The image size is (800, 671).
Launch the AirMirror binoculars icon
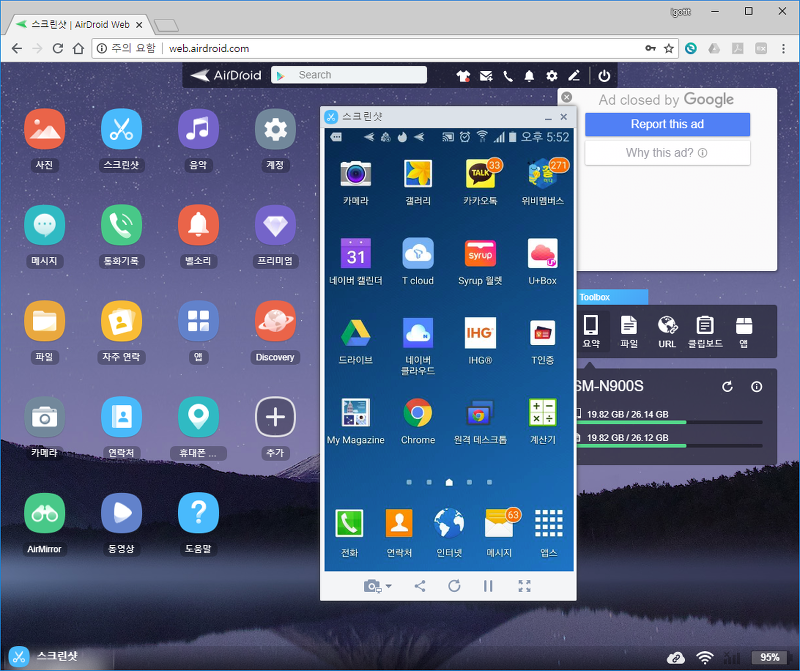click(44, 513)
